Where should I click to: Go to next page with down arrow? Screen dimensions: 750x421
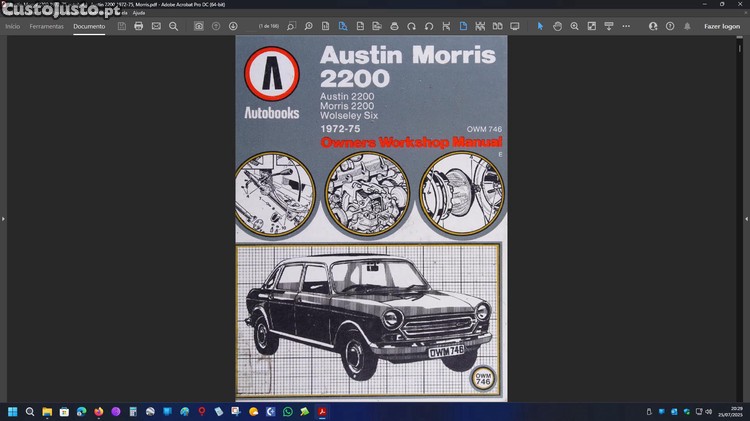tap(233, 26)
